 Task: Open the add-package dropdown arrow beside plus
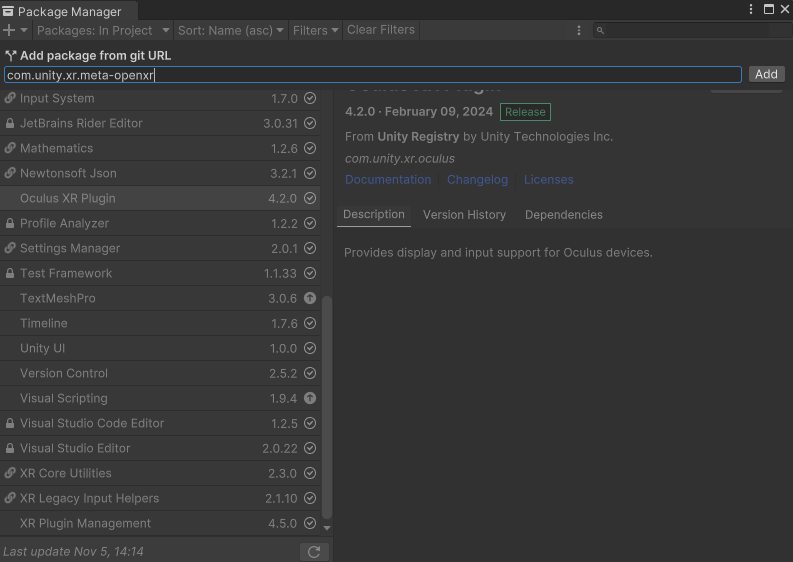(x=24, y=30)
